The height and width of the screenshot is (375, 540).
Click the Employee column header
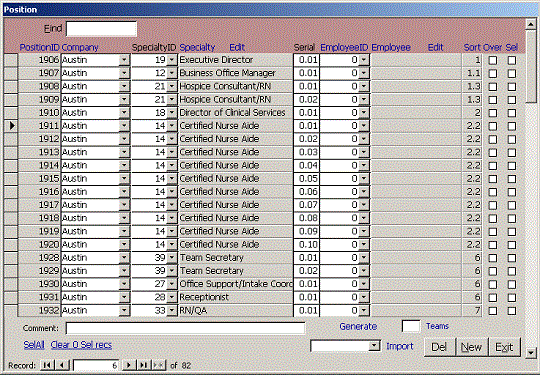pyautogui.click(x=391, y=47)
